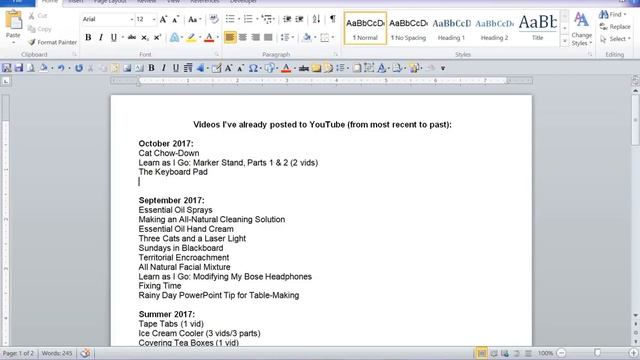This screenshot has height=360, width=640.
Task: Click the Text Effects glowing A icon
Action: [174, 38]
